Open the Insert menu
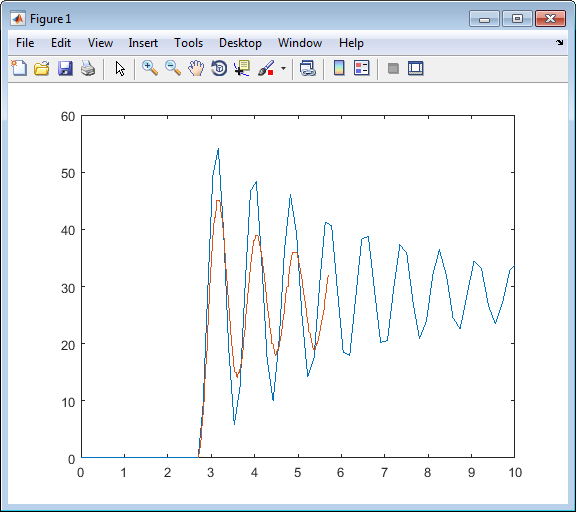 [x=143, y=43]
